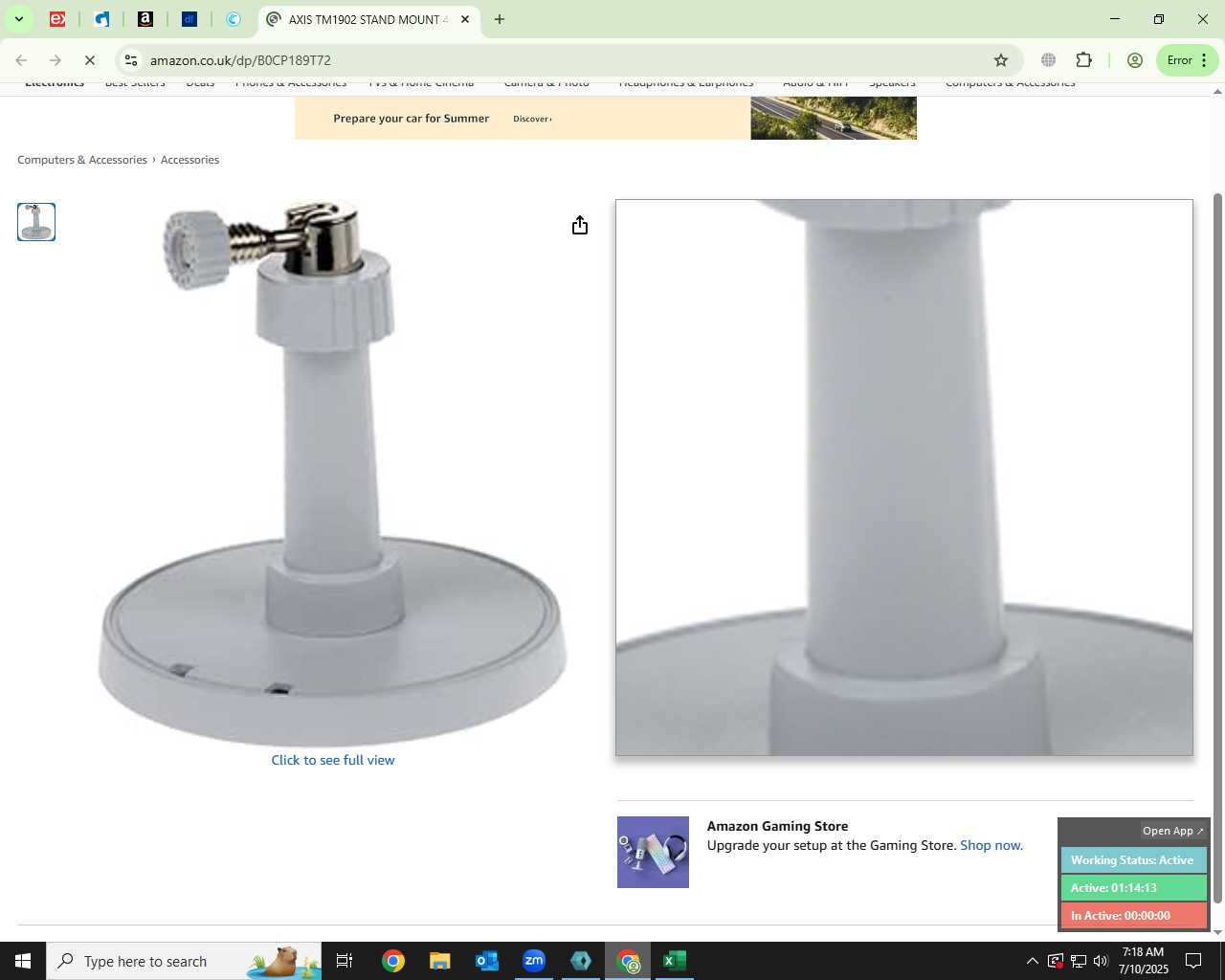Close the AXIS TM1902 STAND MOUNT tab
The height and width of the screenshot is (980, 1225).
point(465,19)
